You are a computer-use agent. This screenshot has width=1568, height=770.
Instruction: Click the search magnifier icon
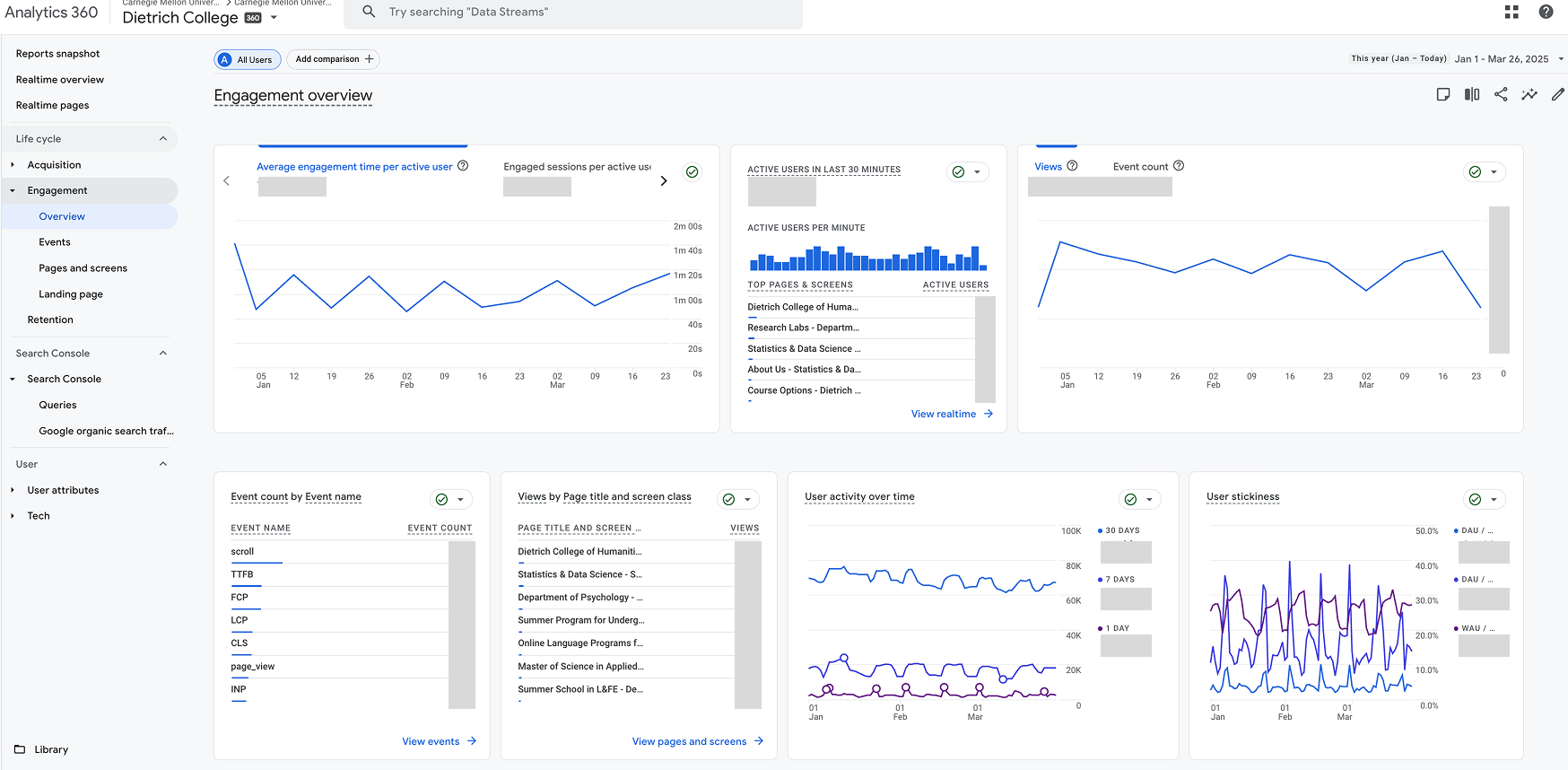click(x=369, y=12)
